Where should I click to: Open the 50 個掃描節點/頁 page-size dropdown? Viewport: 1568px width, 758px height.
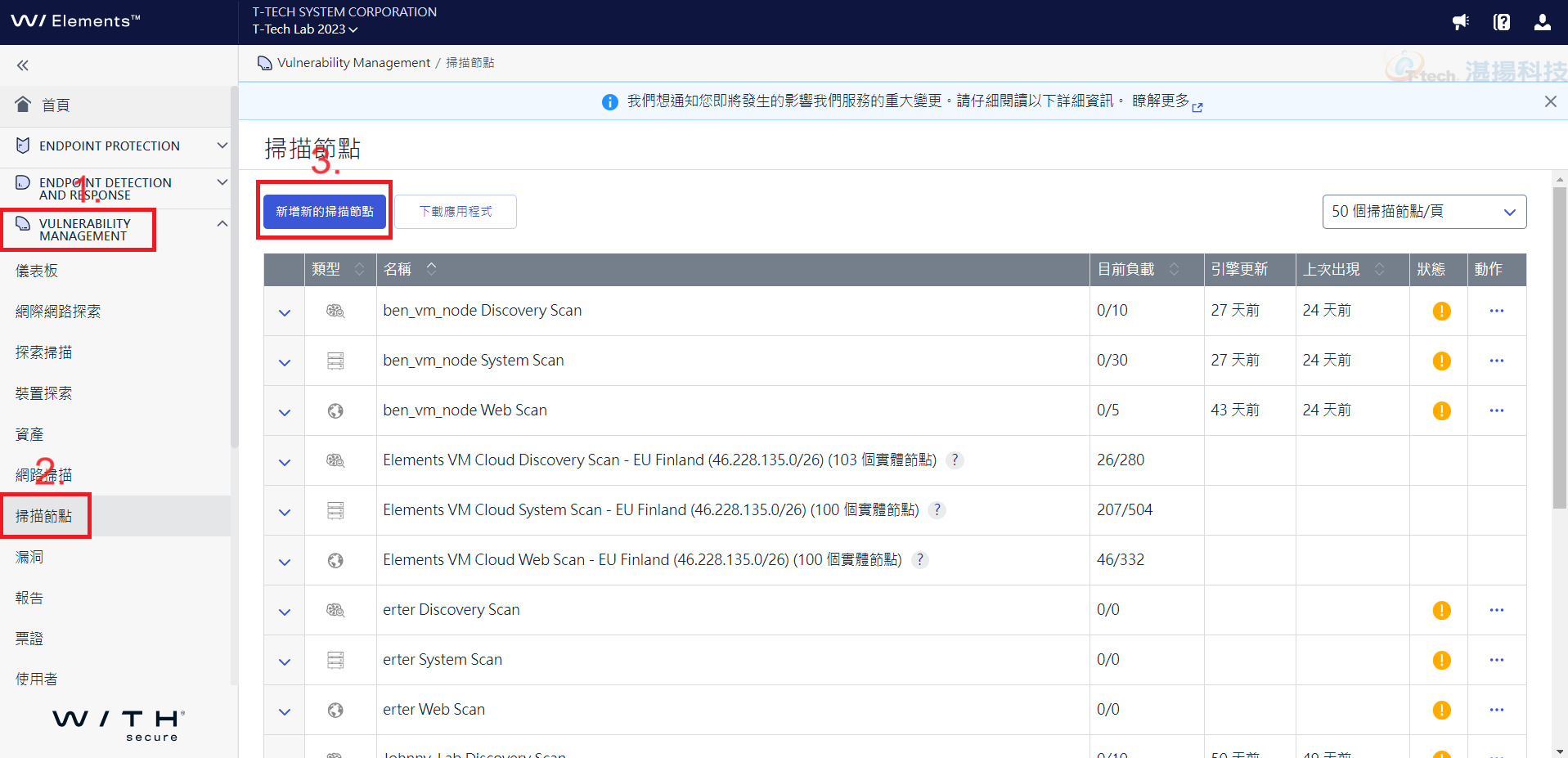click(1424, 212)
